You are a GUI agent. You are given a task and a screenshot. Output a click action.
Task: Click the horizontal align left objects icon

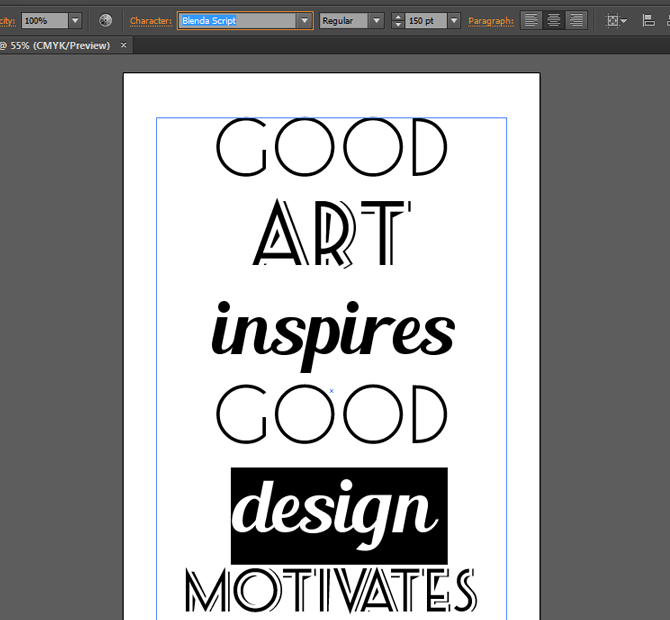(648, 20)
